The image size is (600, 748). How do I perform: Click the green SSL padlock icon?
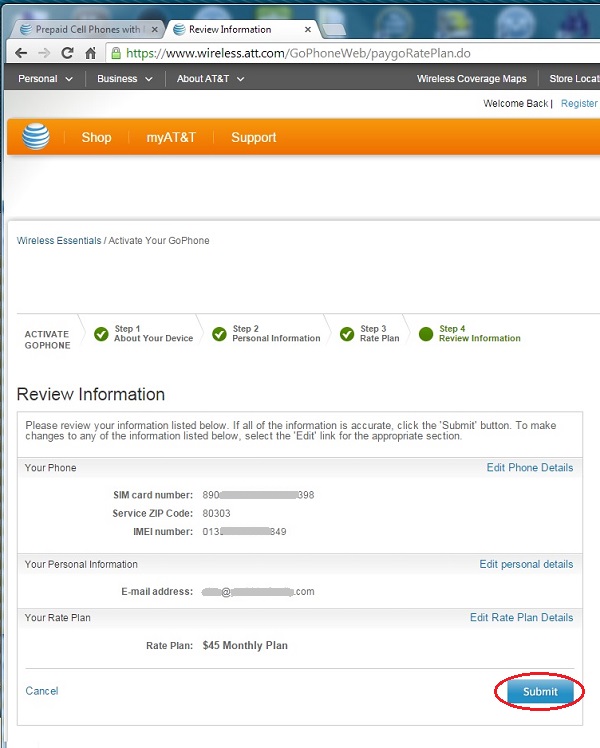click(116, 53)
